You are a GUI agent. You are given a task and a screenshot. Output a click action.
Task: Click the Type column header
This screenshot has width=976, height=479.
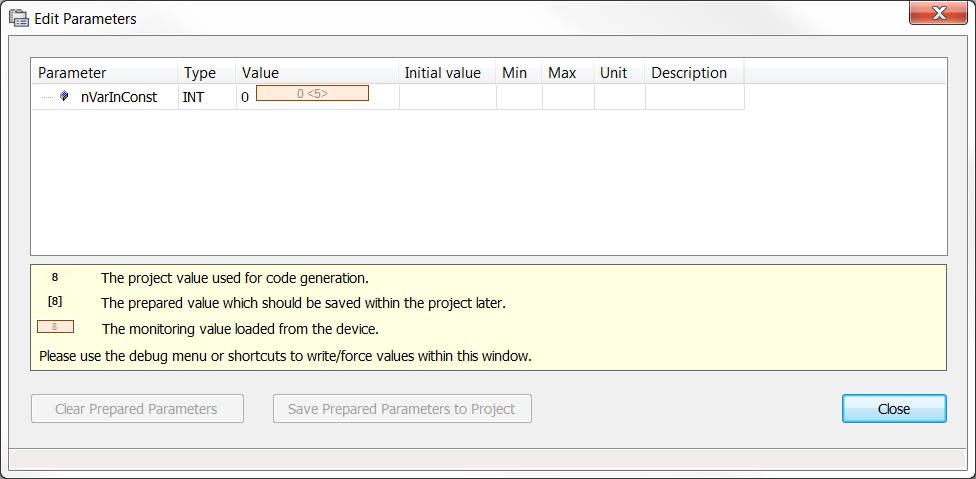pos(207,73)
